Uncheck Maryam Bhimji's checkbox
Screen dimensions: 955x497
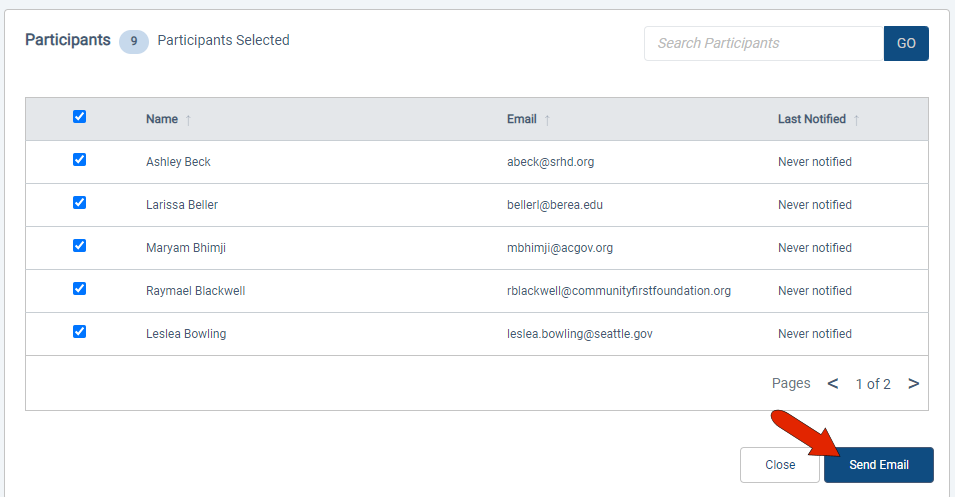(x=80, y=246)
